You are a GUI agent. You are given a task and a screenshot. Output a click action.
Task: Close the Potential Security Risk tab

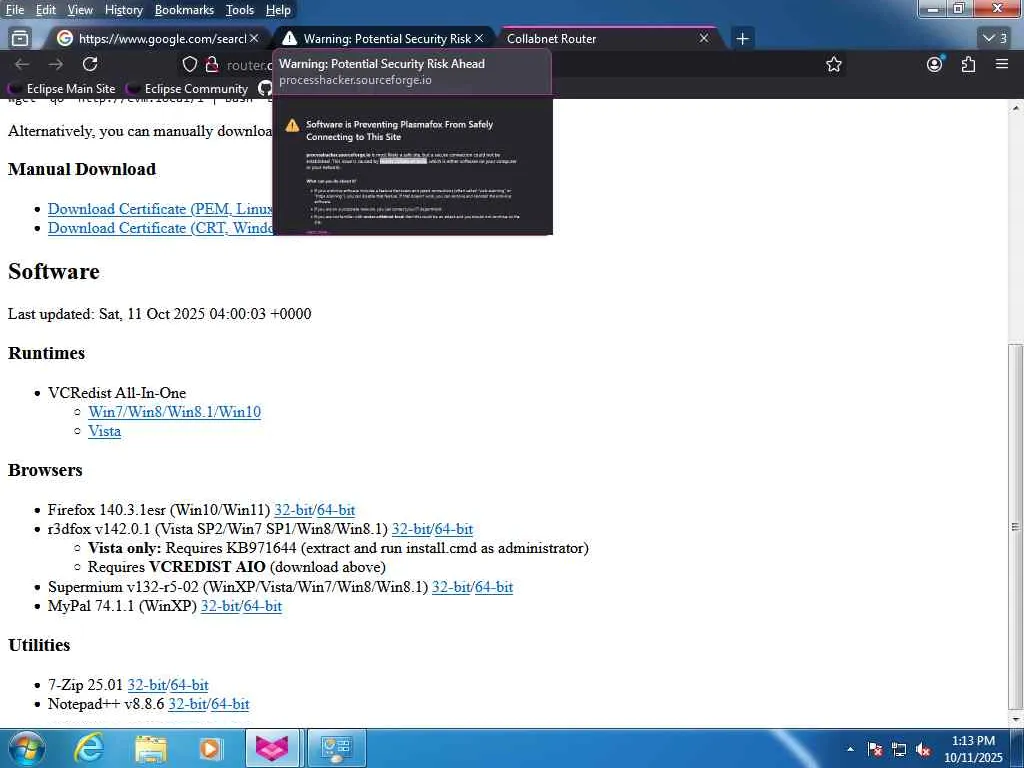pos(479,39)
